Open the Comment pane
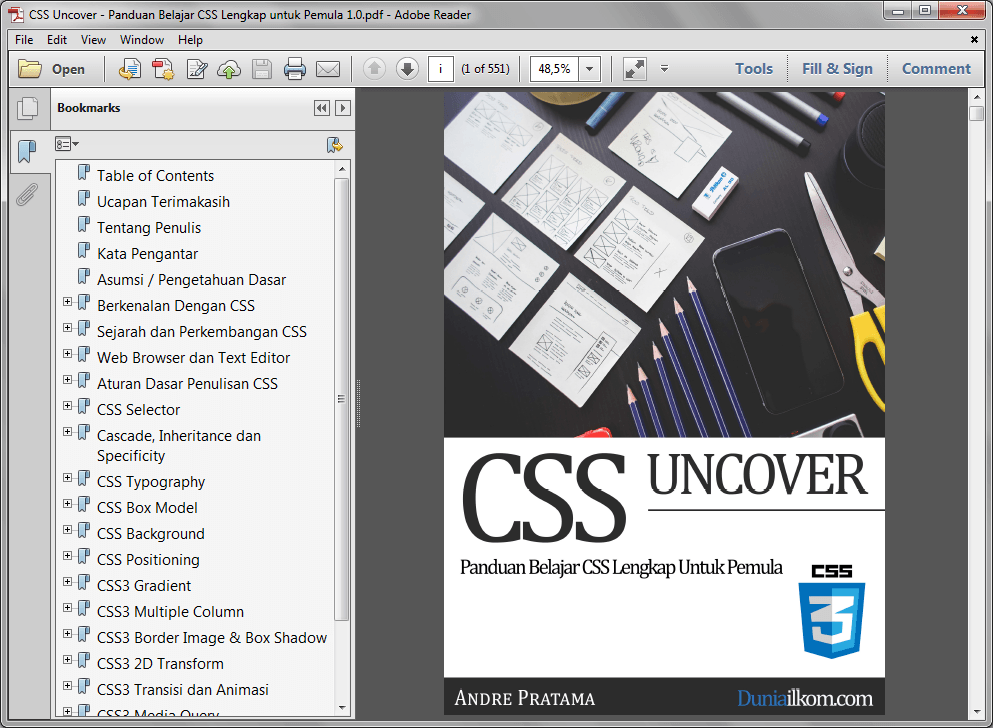This screenshot has height=728, width=993. [936, 68]
